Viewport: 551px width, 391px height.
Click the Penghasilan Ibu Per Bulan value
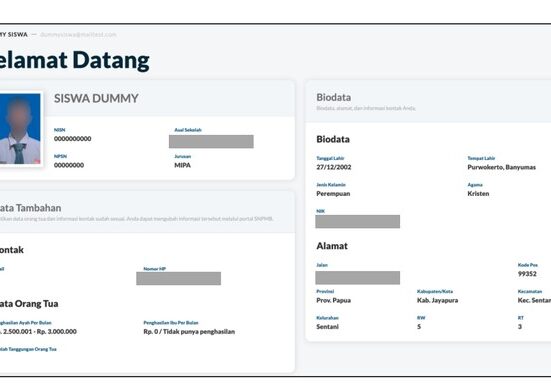[189, 332]
